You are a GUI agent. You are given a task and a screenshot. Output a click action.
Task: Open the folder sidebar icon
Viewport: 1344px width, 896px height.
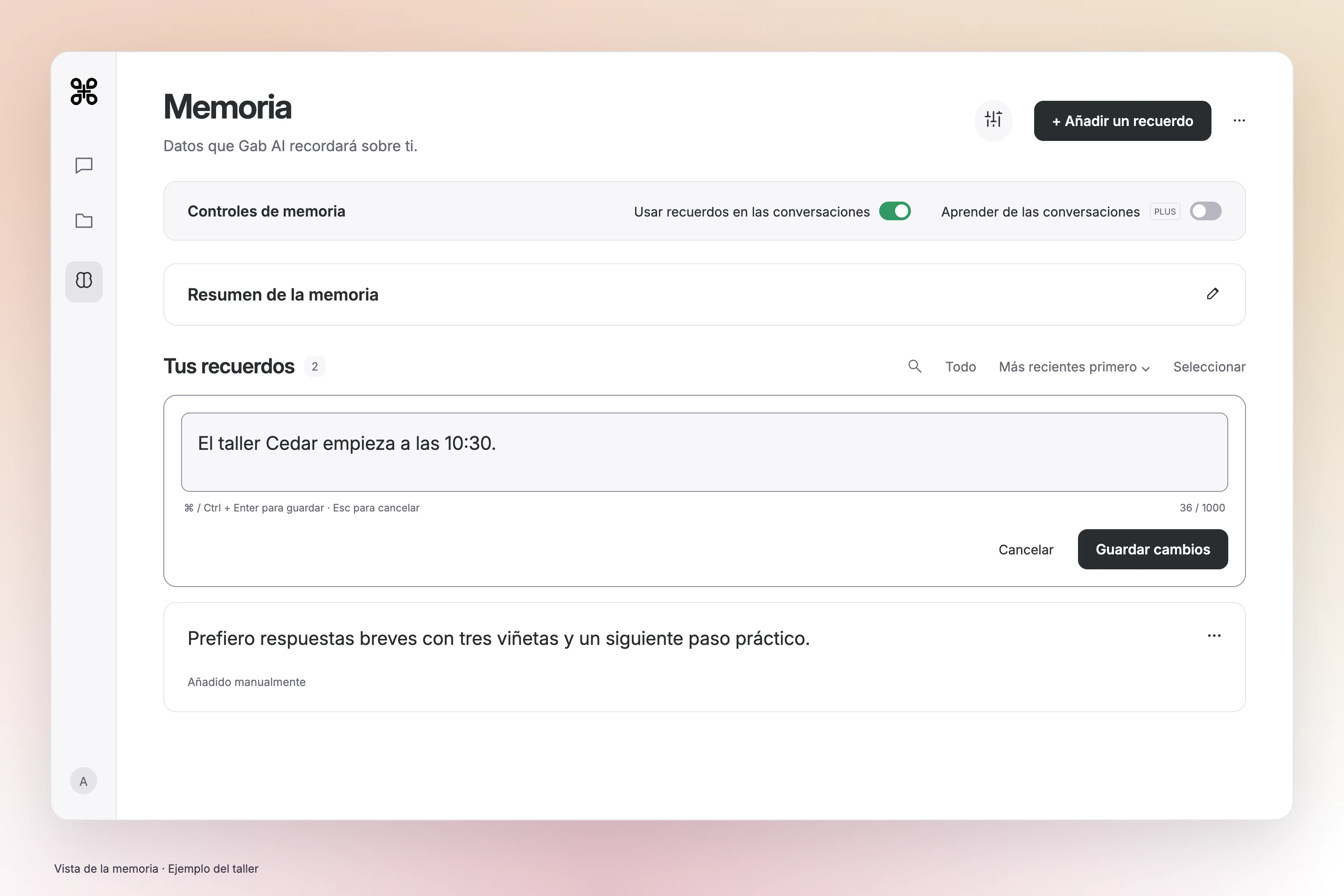(84, 221)
